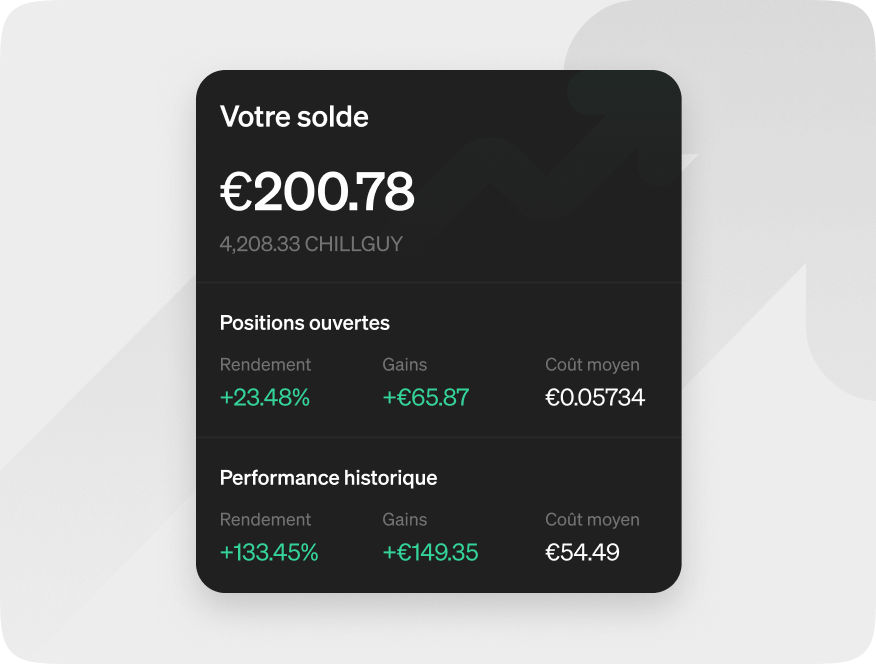The height and width of the screenshot is (664, 876).
Task: Select the +€149.35 historical gains value
Action: pos(430,552)
